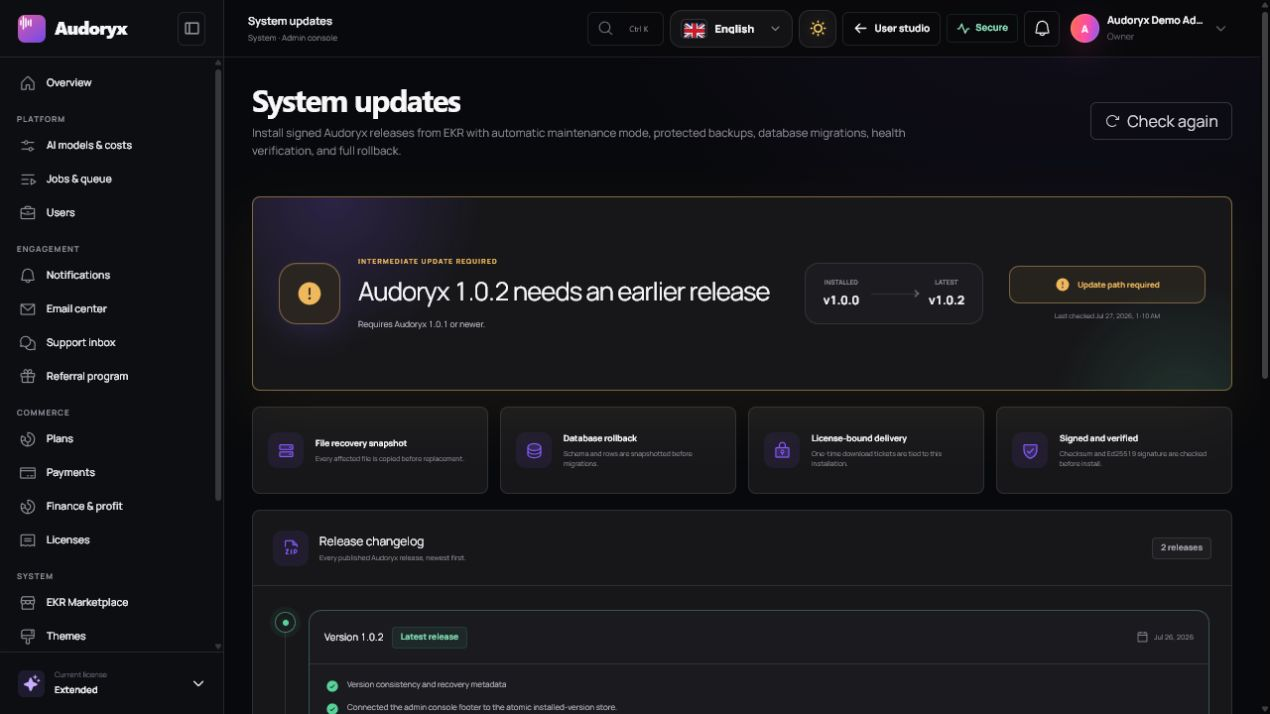
Task: Click the latest version v1.0.2 value
Action: (x=946, y=300)
